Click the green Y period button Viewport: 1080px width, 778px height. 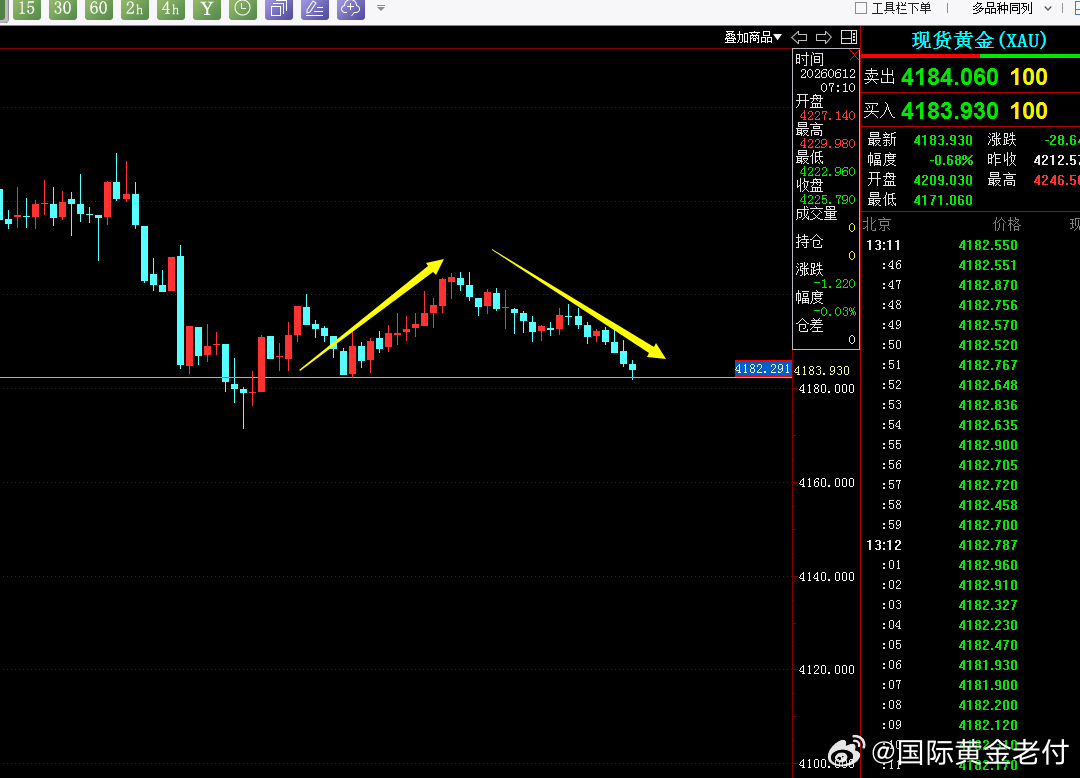coord(207,9)
